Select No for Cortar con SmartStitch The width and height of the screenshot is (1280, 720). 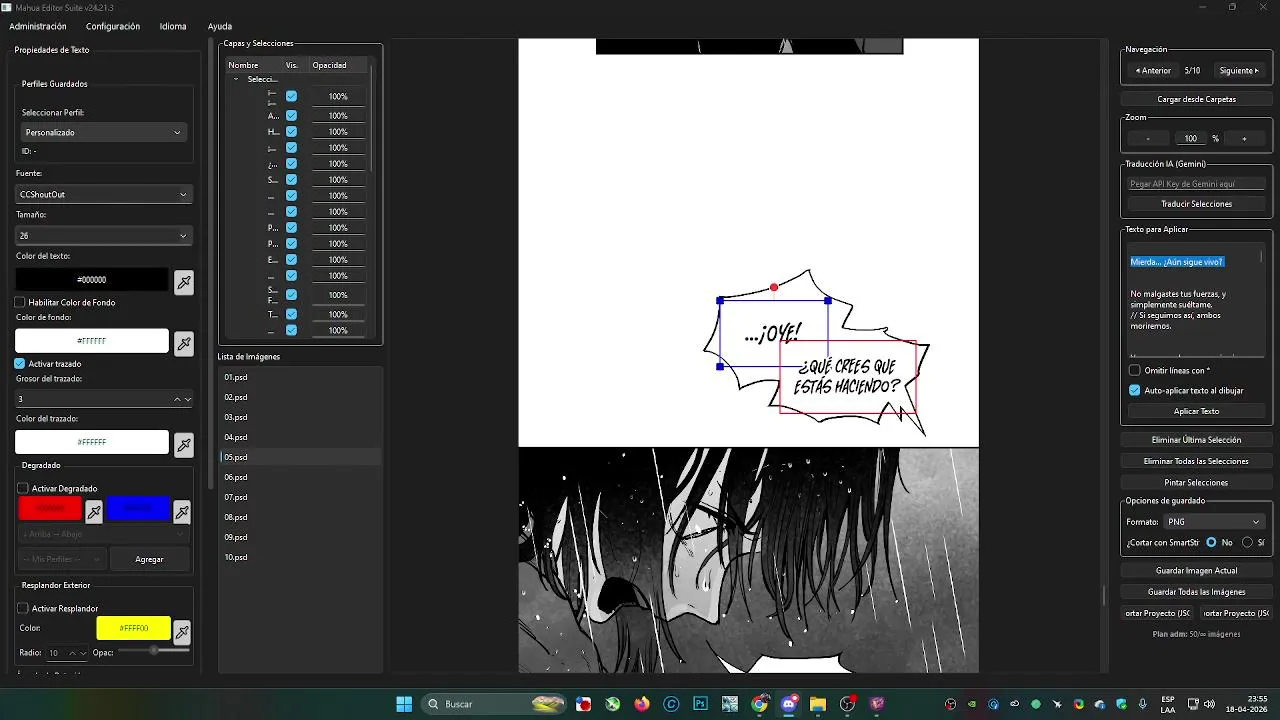coord(1211,542)
